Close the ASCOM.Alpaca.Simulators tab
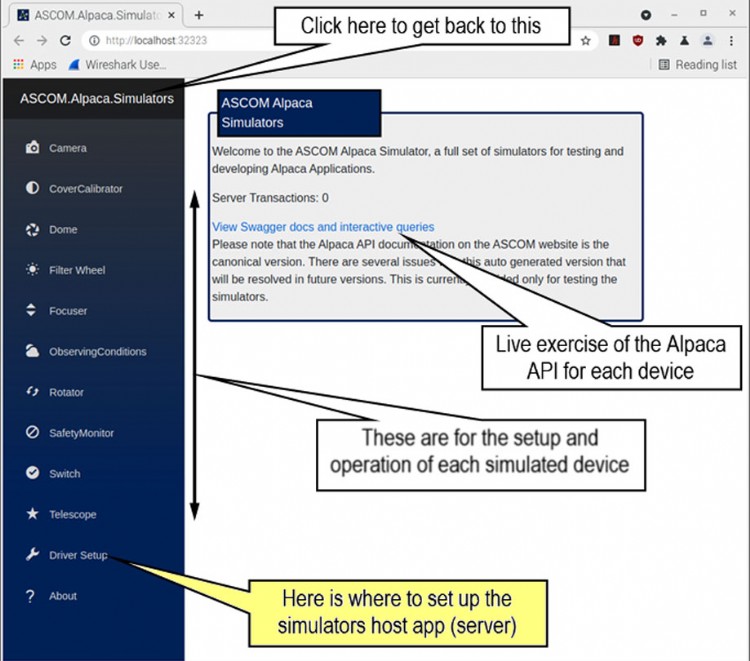 click(x=171, y=15)
